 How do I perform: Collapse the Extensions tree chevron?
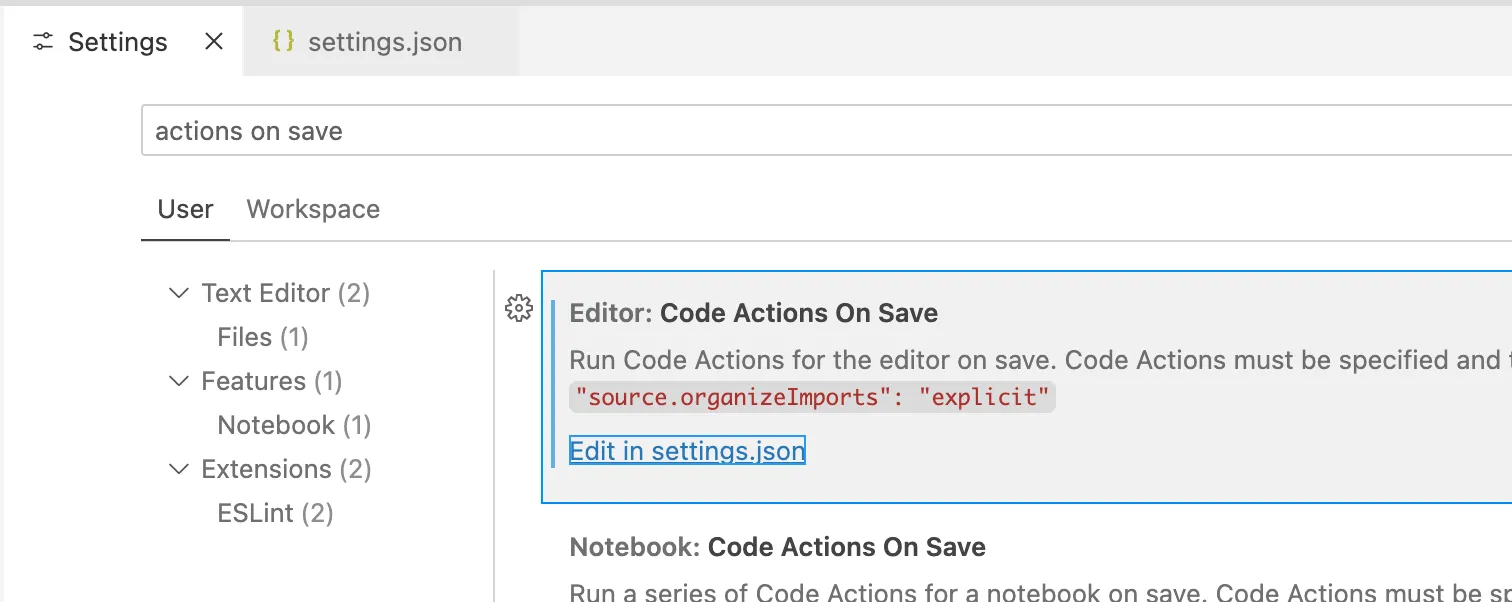[179, 469]
